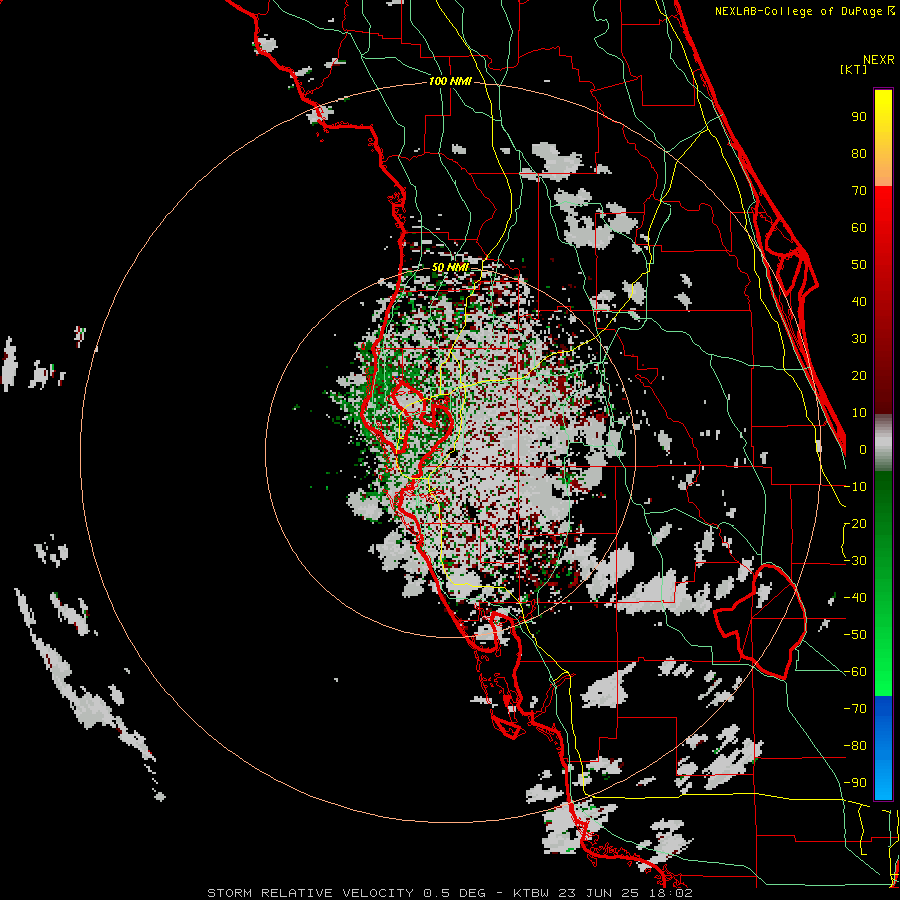Click the 0 legend value
Screen dimensions: 900x900
point(863,450)
